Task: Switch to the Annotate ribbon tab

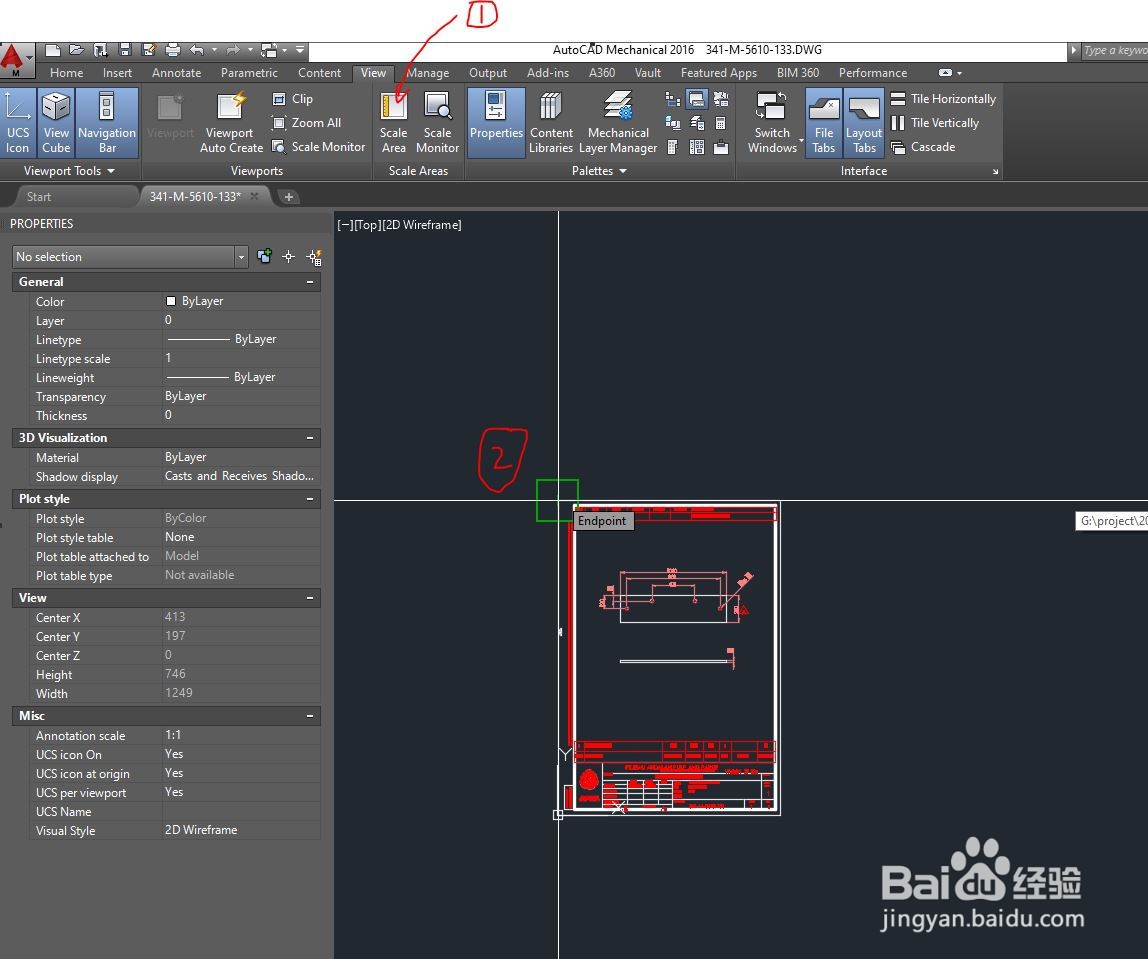Action: coord(176,72)
